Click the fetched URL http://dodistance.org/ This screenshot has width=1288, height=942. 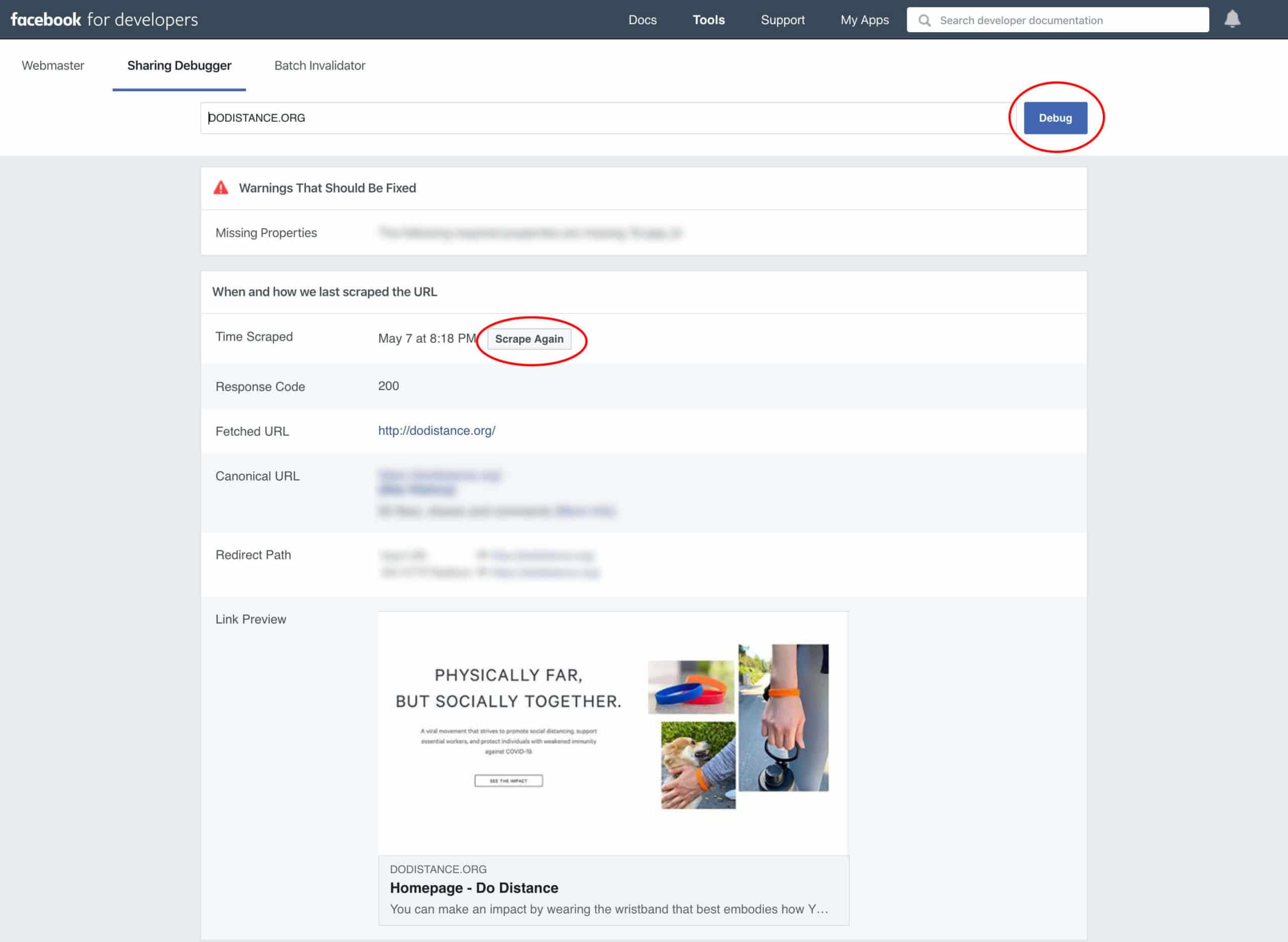pyautogui.click(x=437, y=431)
